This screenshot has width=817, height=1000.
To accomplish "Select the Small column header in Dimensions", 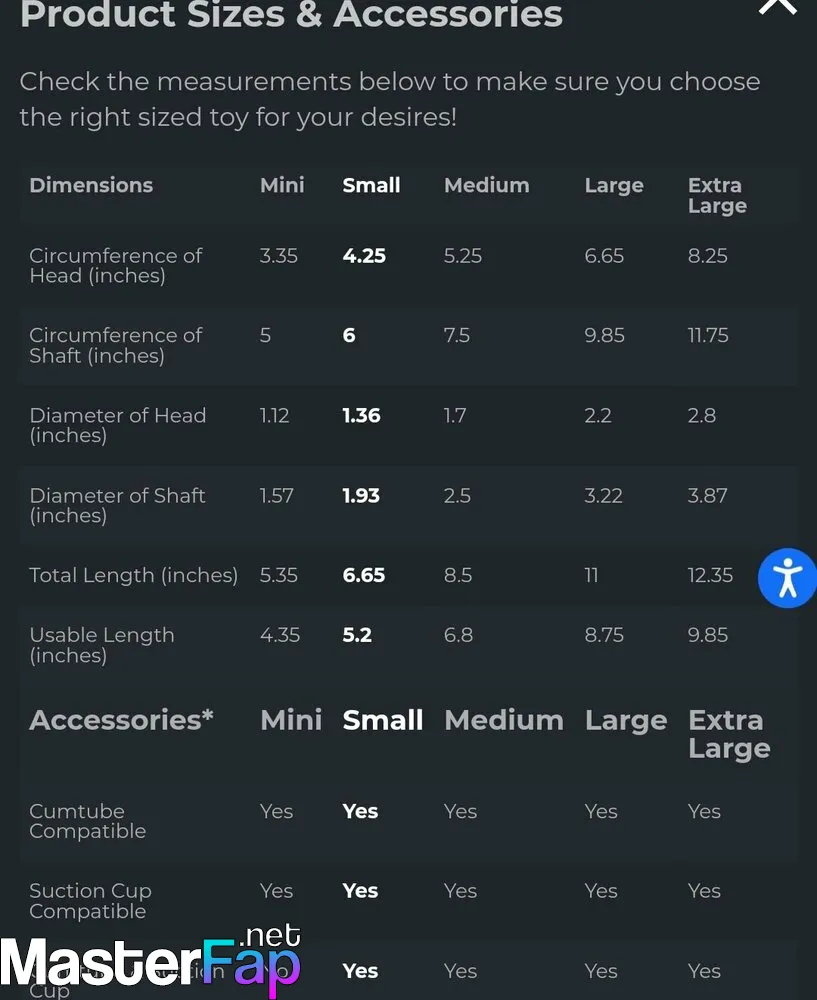I will click(371, 186).
